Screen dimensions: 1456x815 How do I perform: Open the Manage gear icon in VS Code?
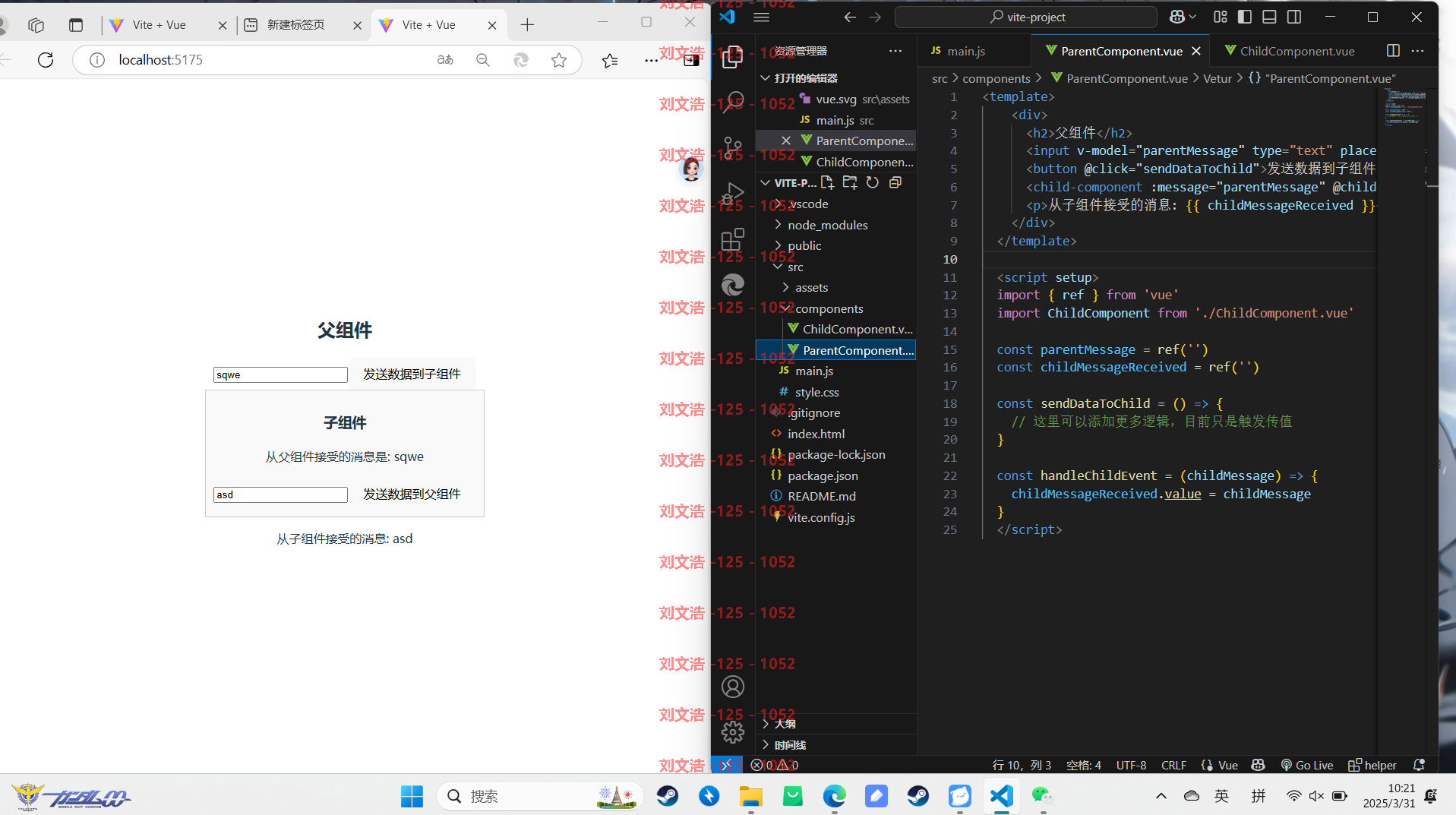[732, 732]
